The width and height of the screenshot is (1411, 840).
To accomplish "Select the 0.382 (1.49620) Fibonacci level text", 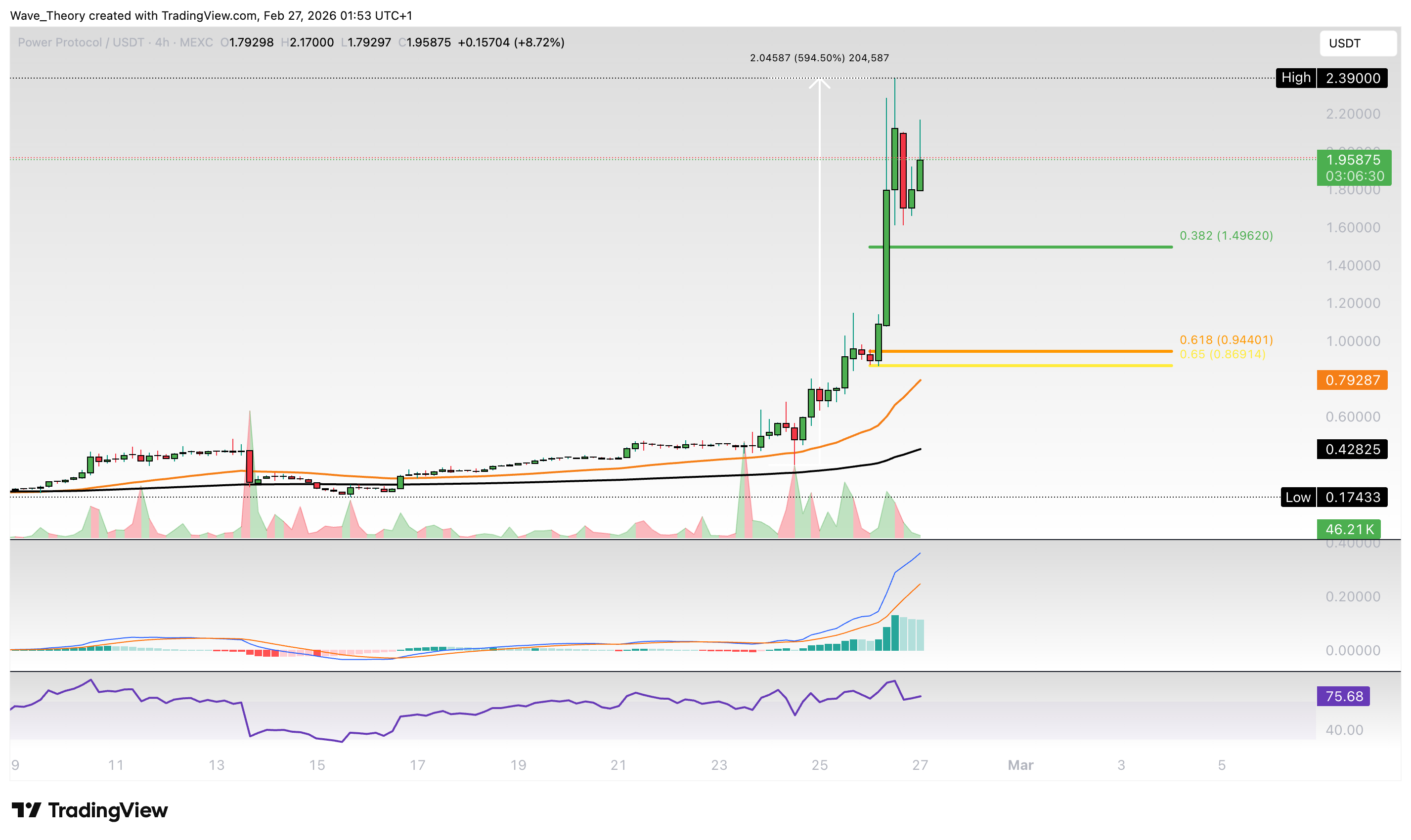I will tap(1226, 236).
